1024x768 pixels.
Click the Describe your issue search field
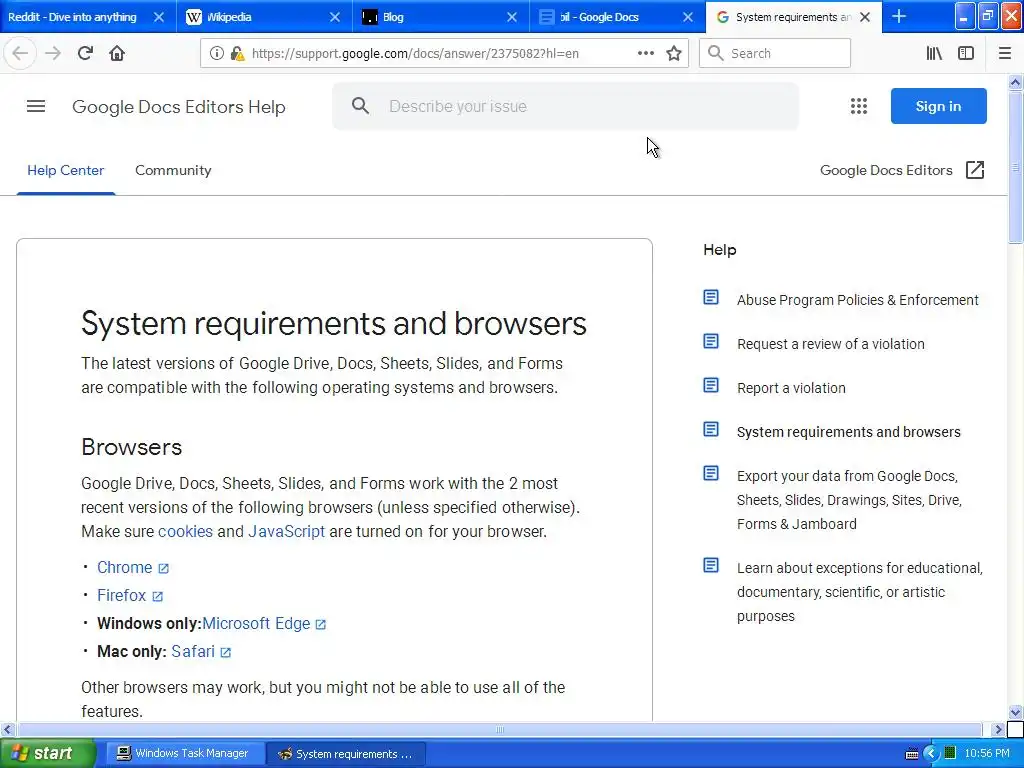[x=565, y=106]
